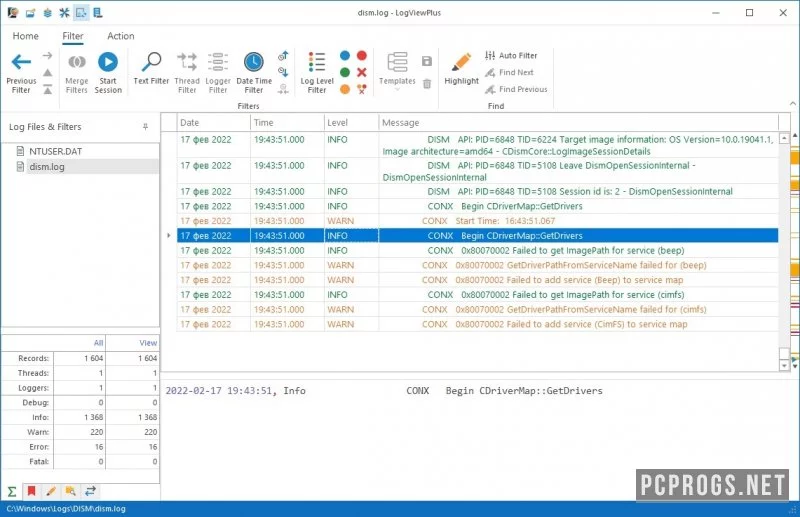Open the Thread Filter tool
The height and width of the screenshot is (517, 800).
pos(187,62)
